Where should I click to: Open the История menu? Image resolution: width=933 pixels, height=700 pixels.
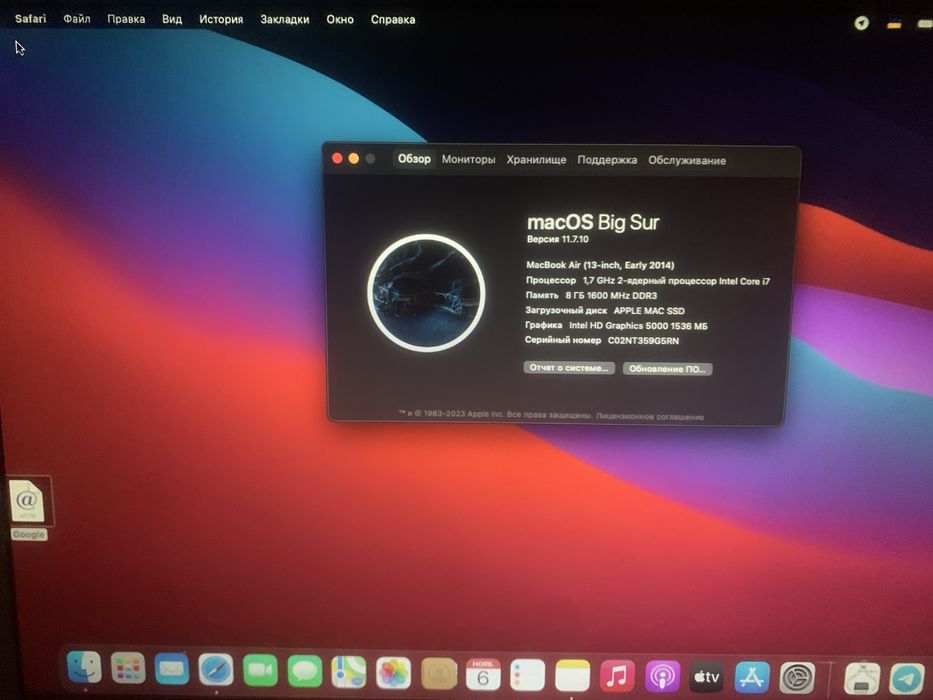click(x=221, y=19)
